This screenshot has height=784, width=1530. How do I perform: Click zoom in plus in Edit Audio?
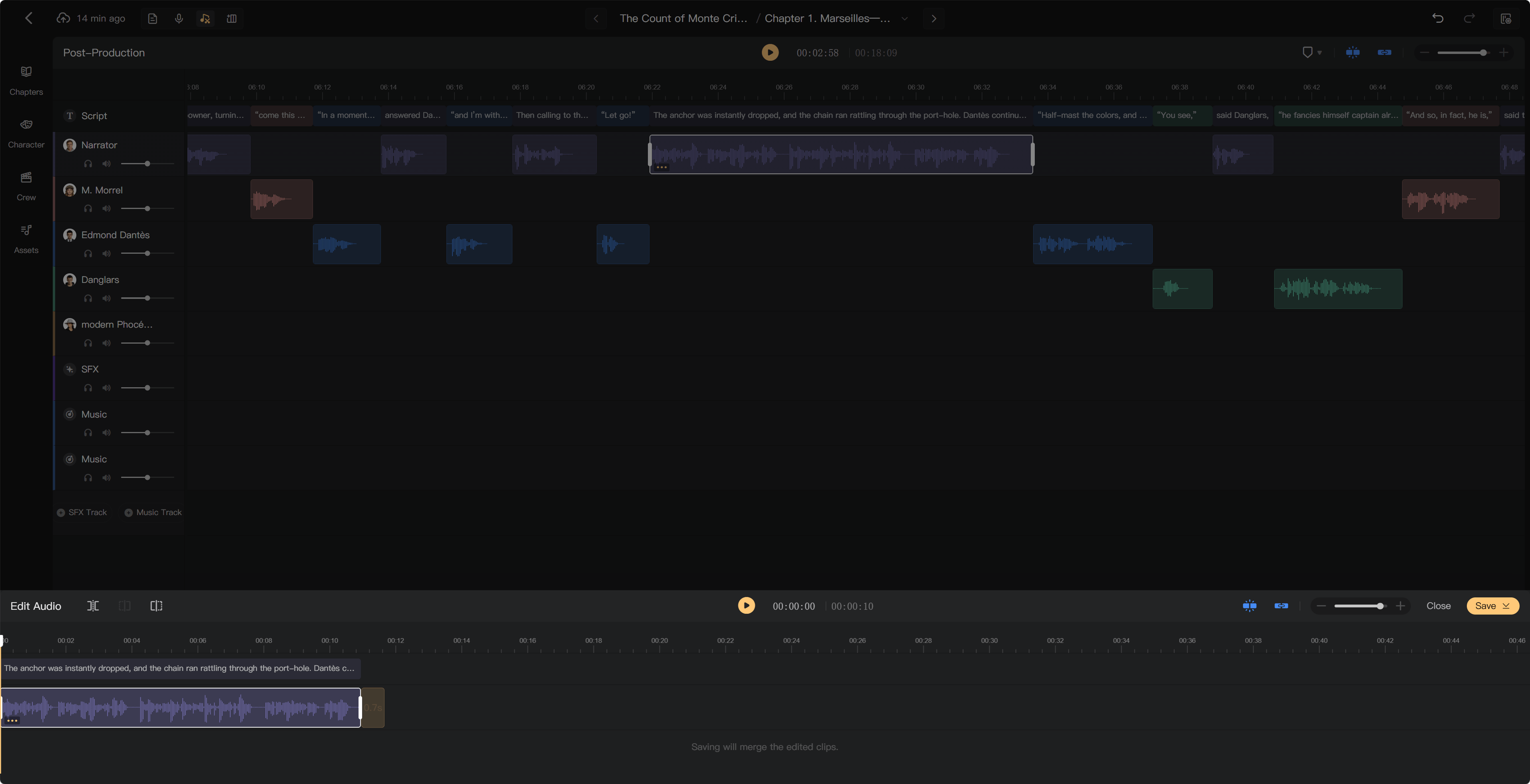coord(1400,606)
